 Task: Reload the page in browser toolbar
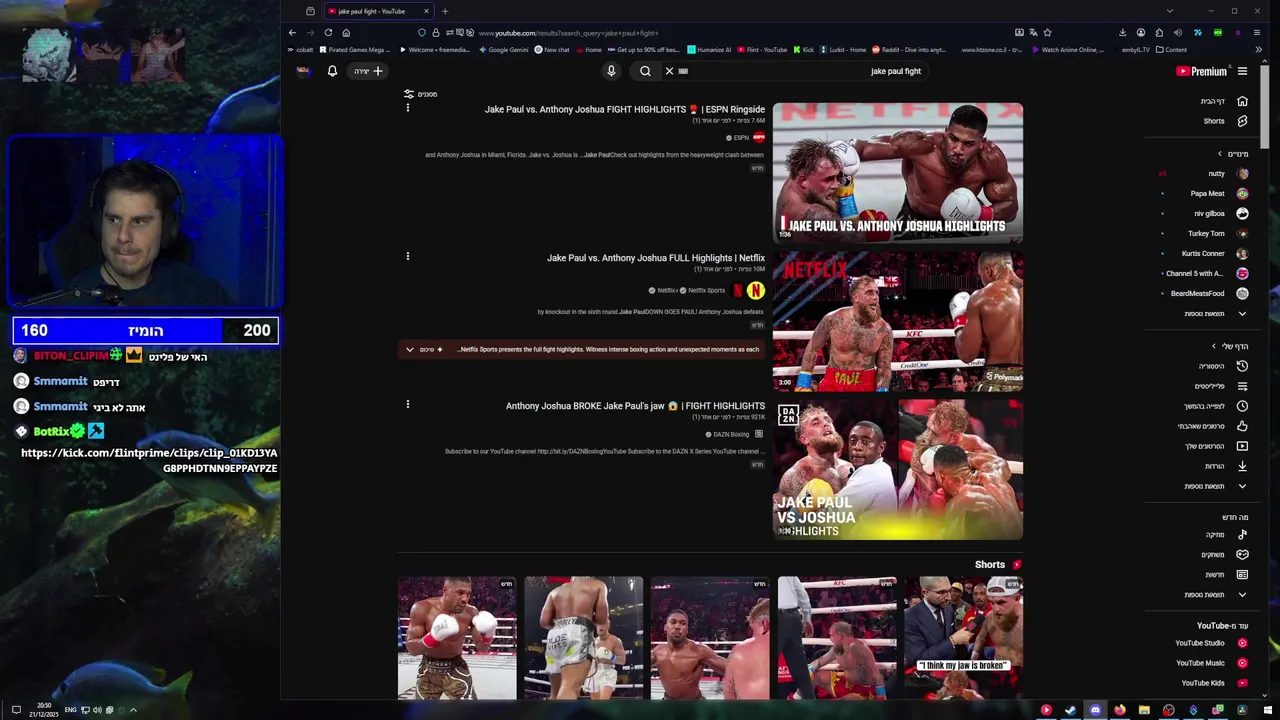(x=328, y=33)
